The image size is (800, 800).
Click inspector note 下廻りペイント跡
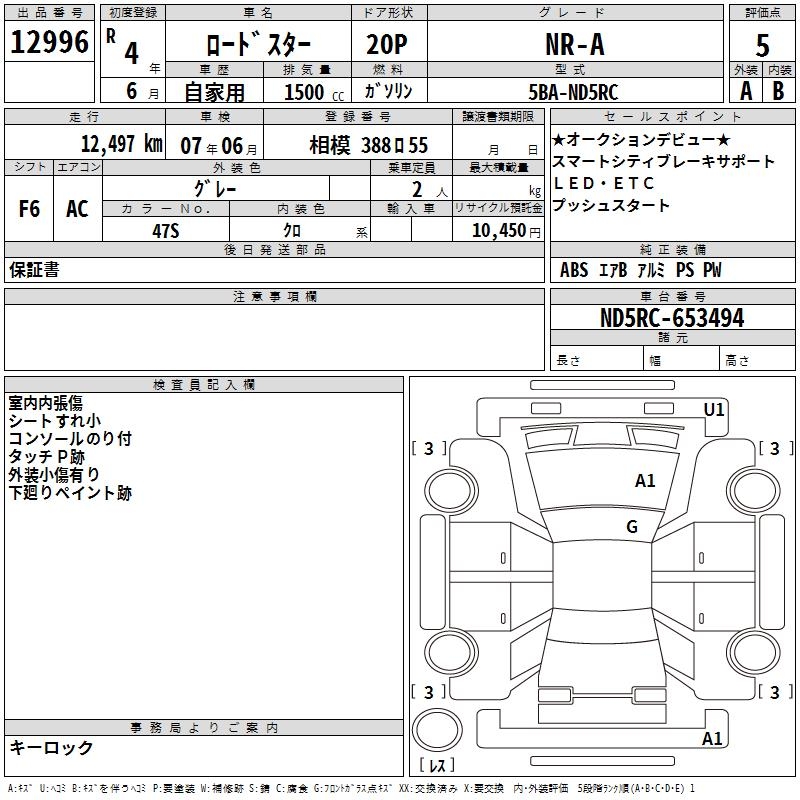point(70,493)
